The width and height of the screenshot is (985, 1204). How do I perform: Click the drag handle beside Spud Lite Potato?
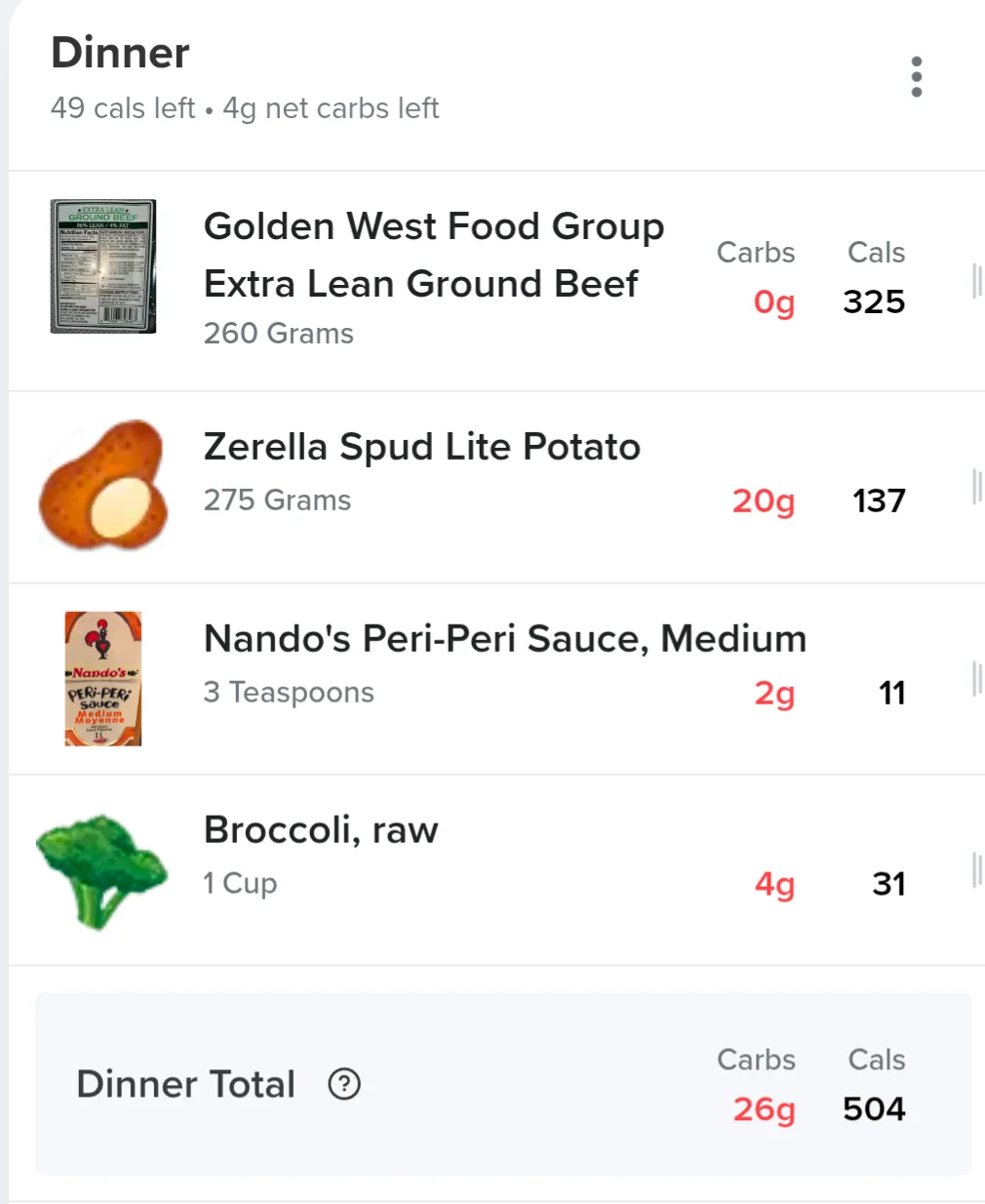975,486
